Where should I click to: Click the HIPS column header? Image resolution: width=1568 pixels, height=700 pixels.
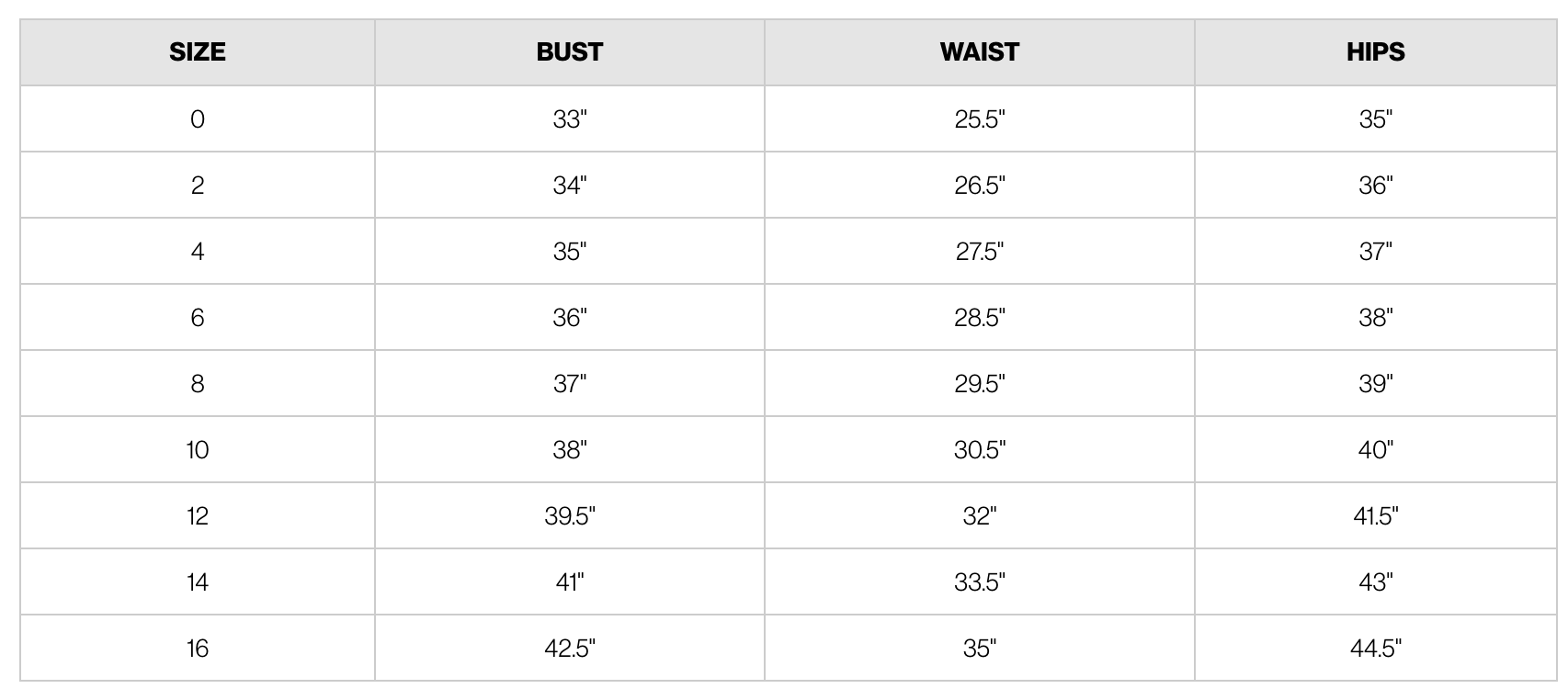tap(1375, 52)
